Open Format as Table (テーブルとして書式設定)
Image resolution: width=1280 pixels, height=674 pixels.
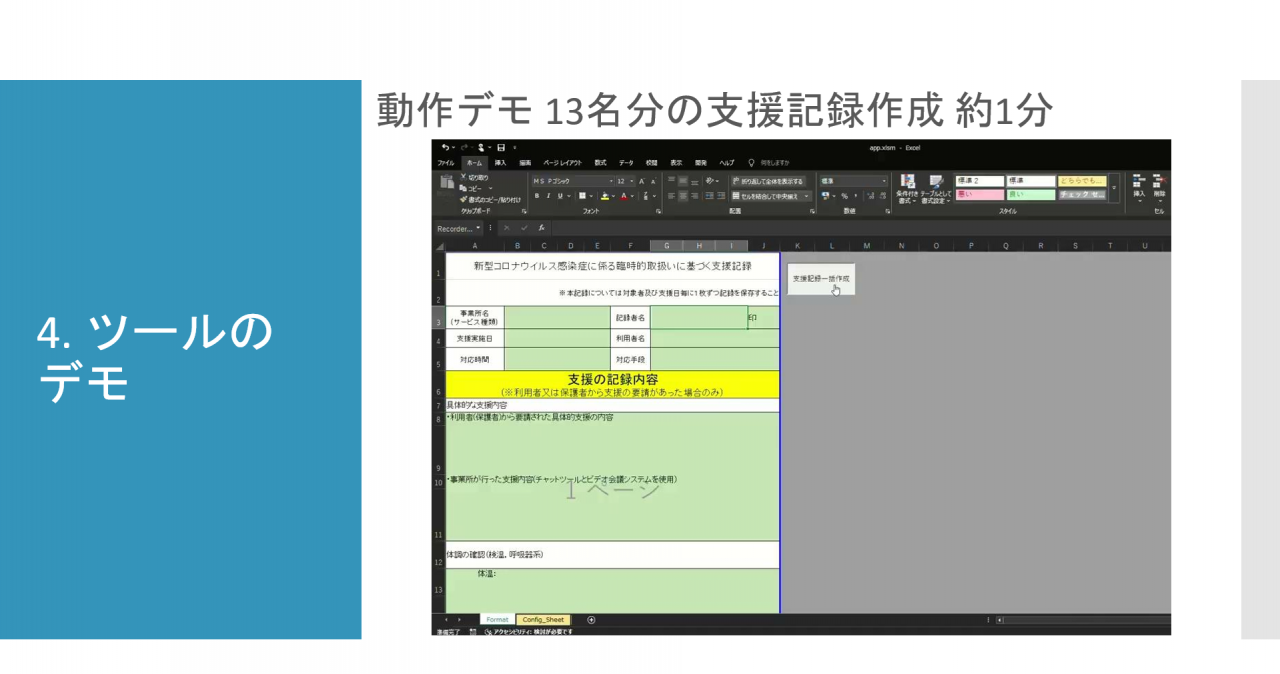pos(936,189)
